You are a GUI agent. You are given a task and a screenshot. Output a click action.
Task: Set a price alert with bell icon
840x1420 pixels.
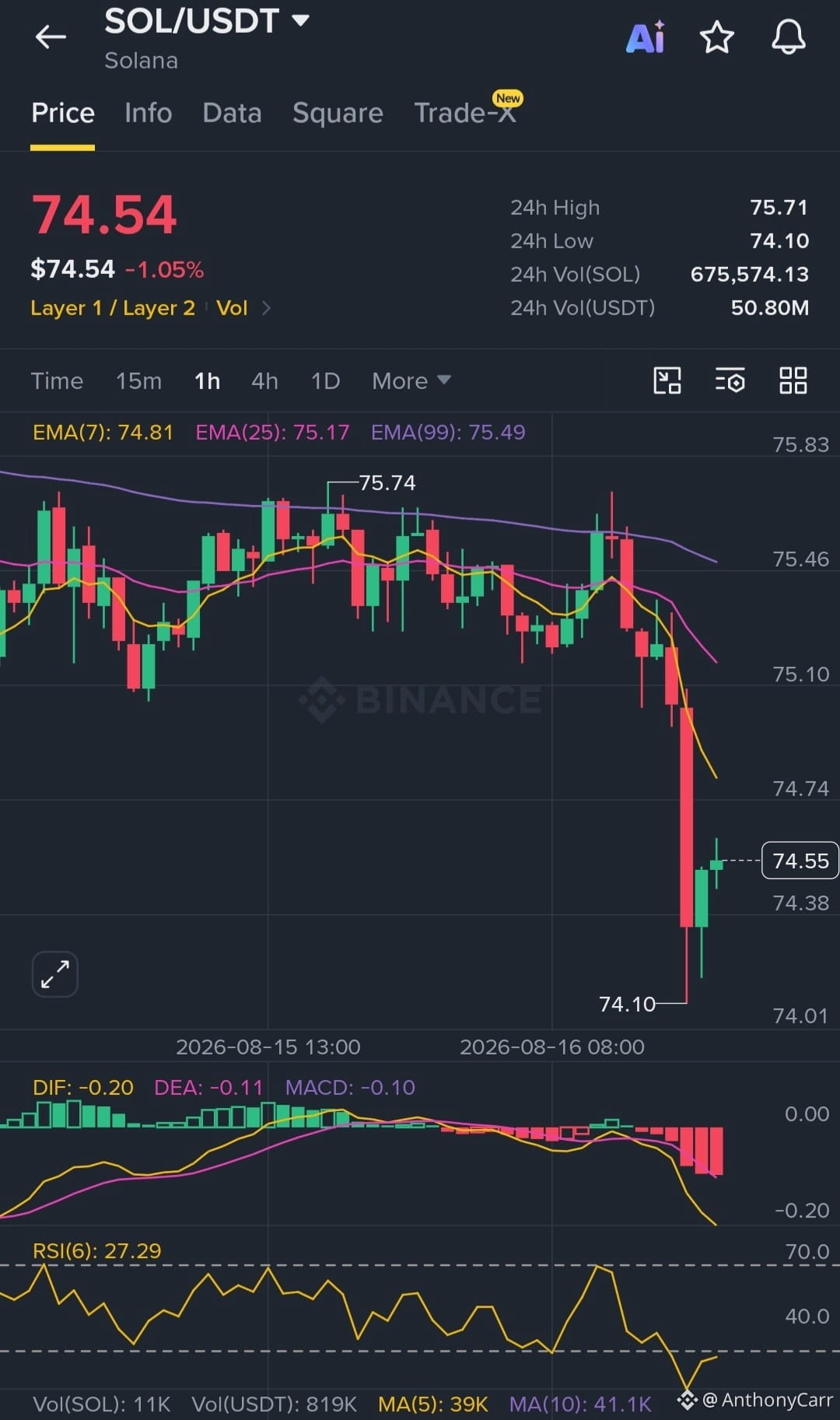tap(788, 37)
